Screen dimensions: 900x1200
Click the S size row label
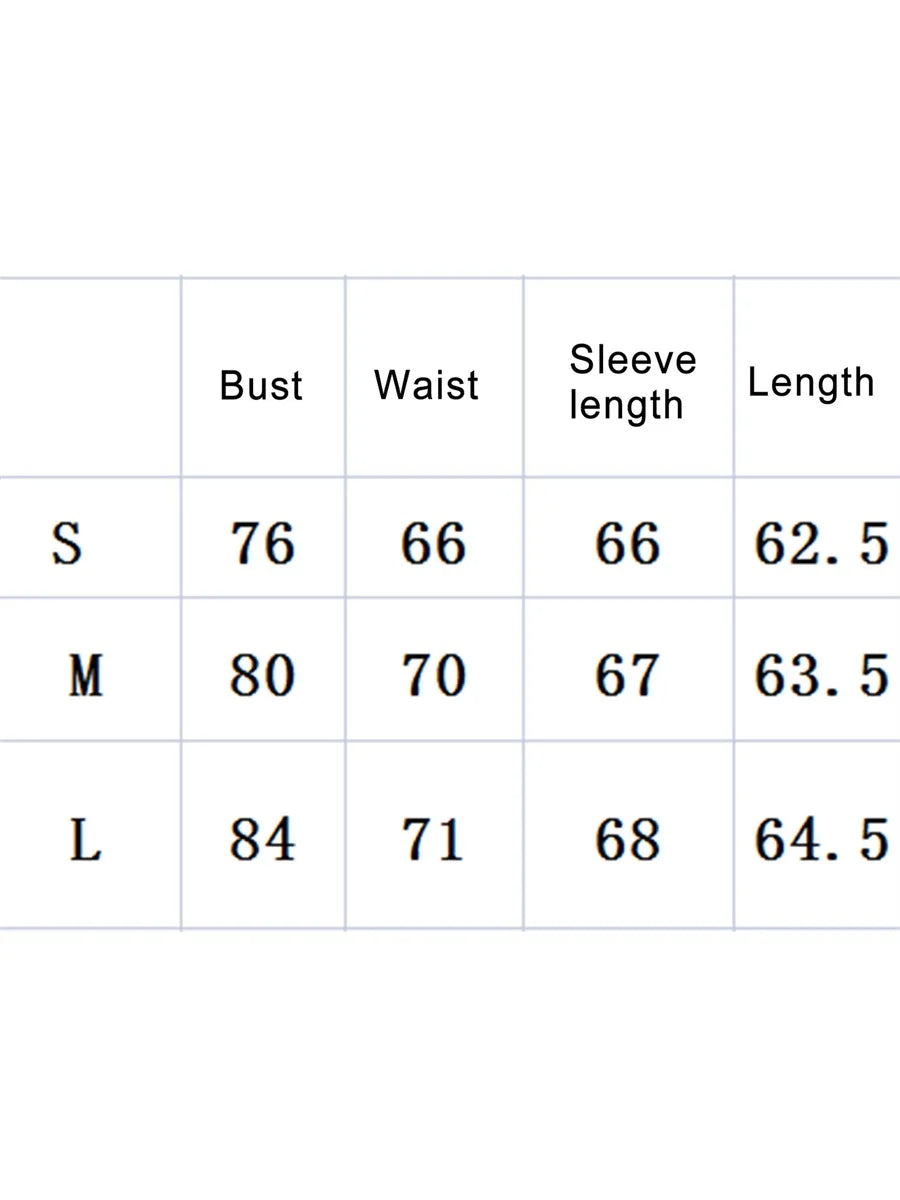67,544
